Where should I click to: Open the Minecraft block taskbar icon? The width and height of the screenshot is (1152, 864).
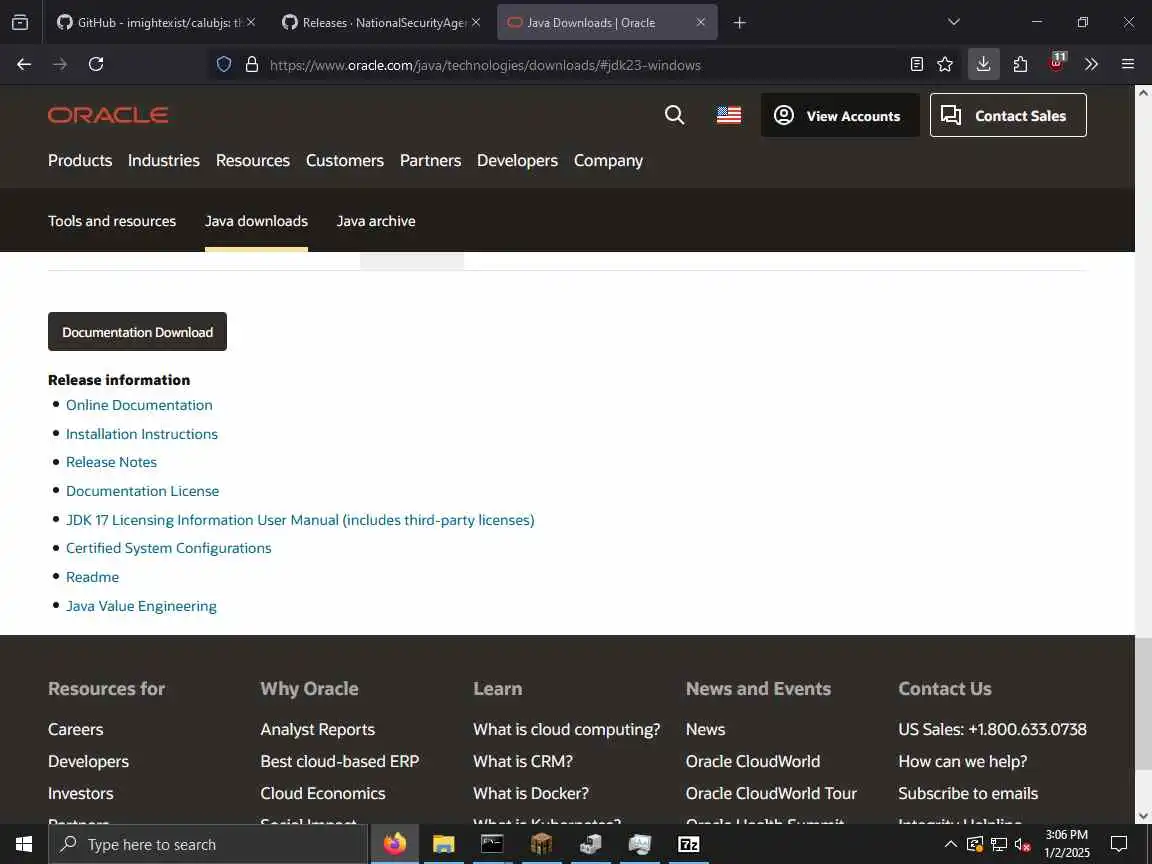click(541, 844)
